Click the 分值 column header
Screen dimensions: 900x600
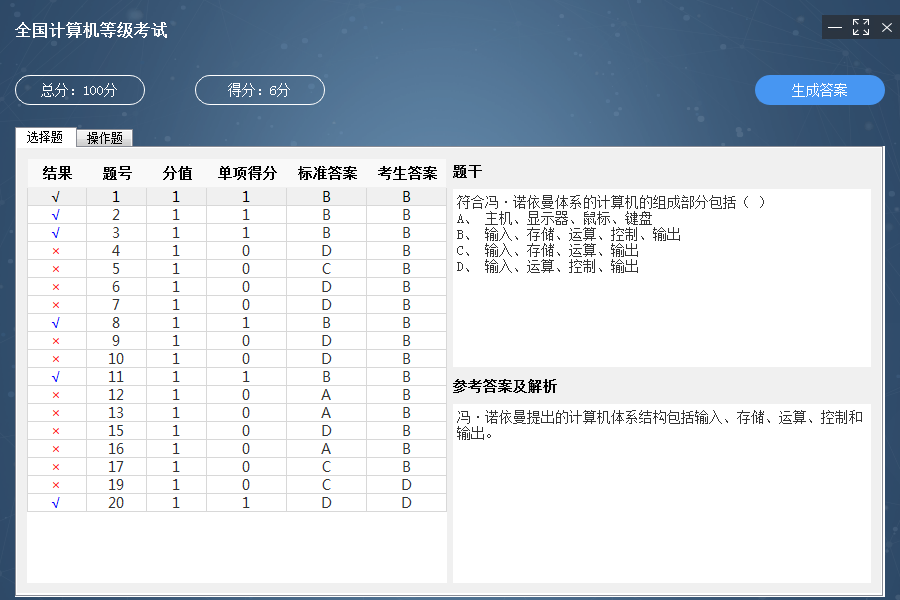click(177, 173)
